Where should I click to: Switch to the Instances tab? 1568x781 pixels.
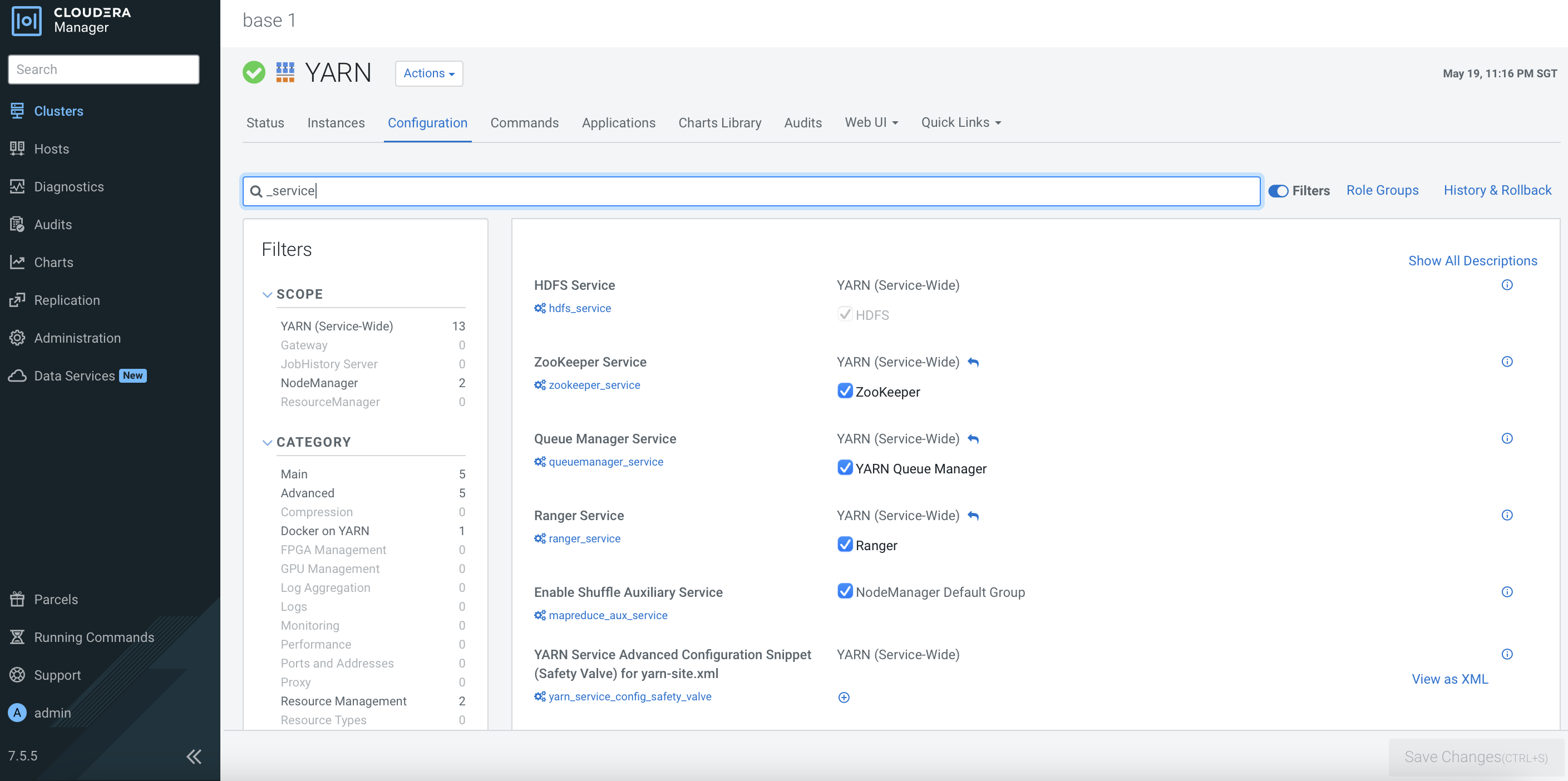(336, 123)
